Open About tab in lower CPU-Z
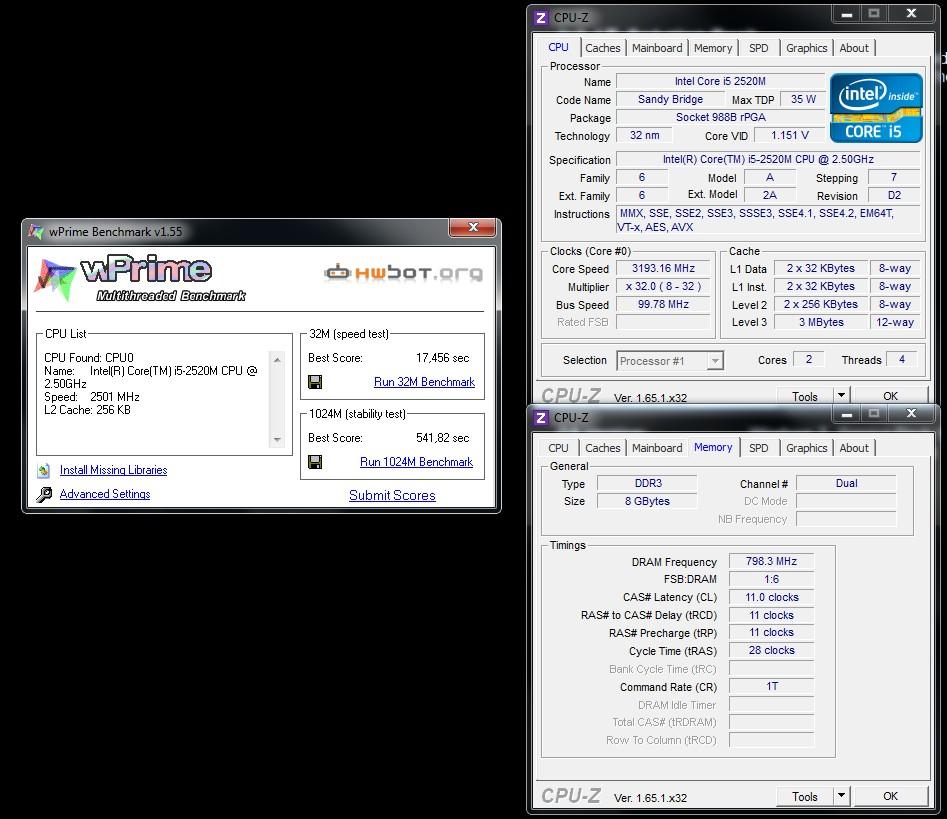The width and height of the screenshot is (947, 819). point(854,448)
